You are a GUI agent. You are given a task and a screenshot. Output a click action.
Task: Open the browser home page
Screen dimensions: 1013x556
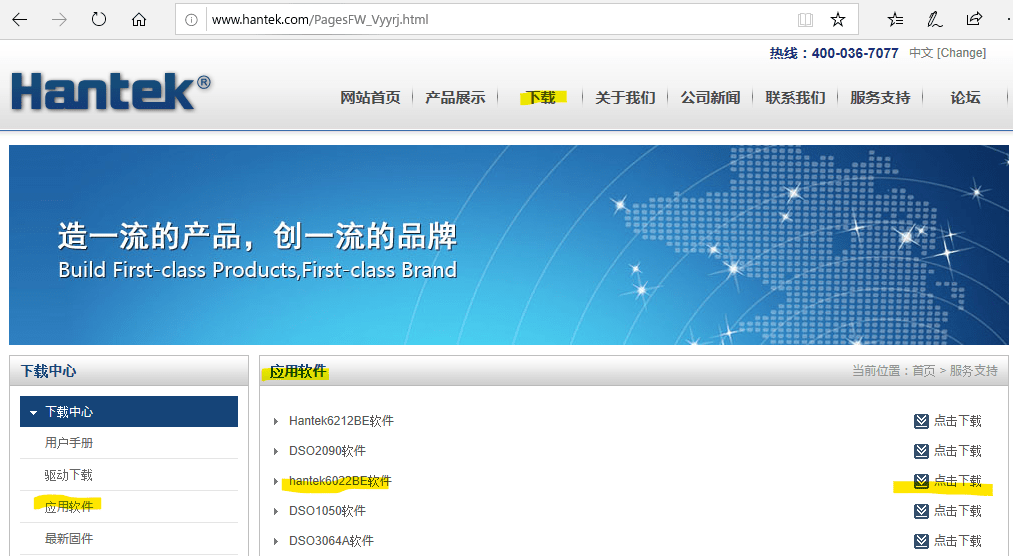pyautogui.click(x=138, y=19)
